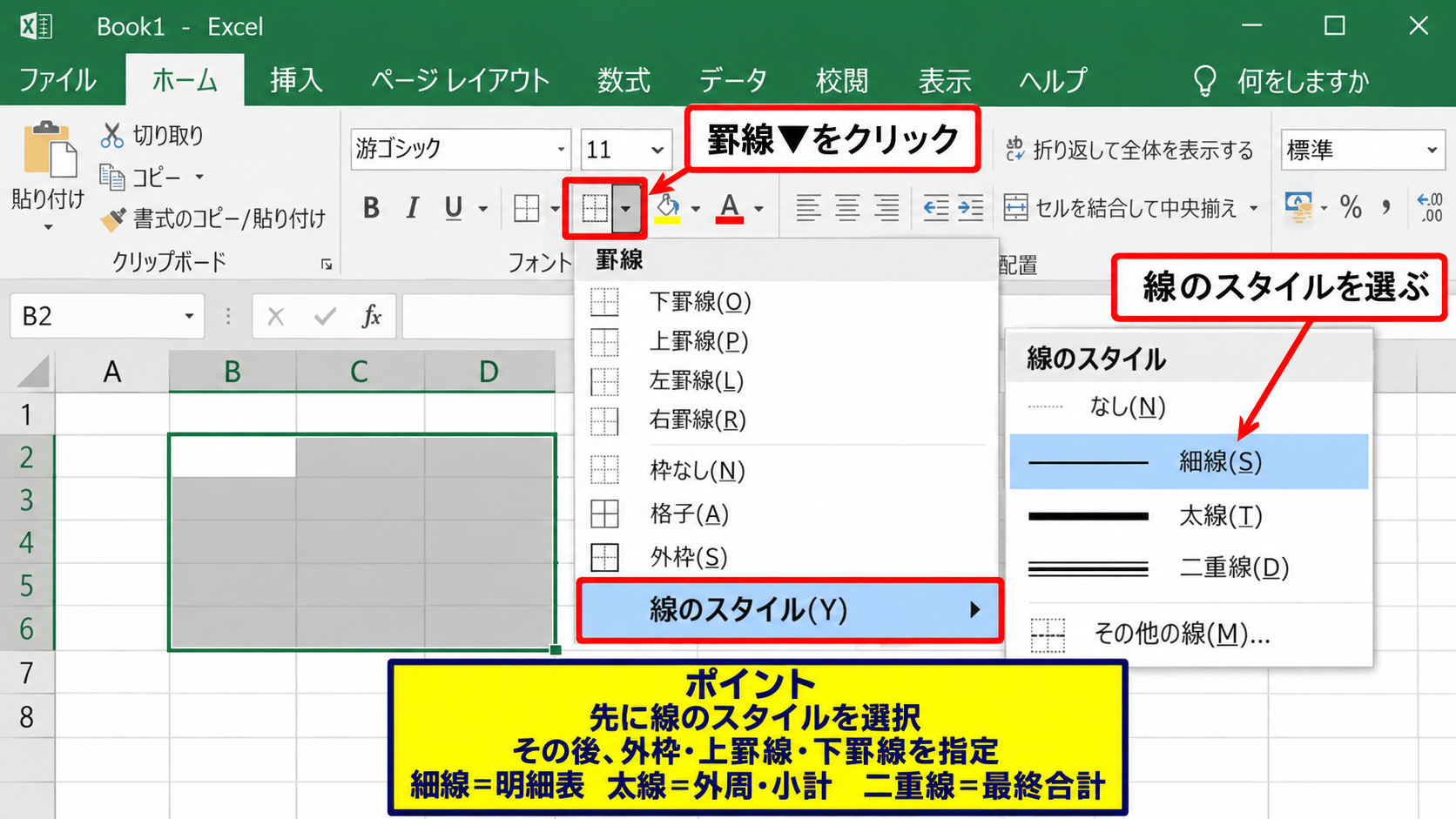Screen dimensions: 1456x819
Task: Click the fill color paint bucket
Action: (x=668, y=208)
